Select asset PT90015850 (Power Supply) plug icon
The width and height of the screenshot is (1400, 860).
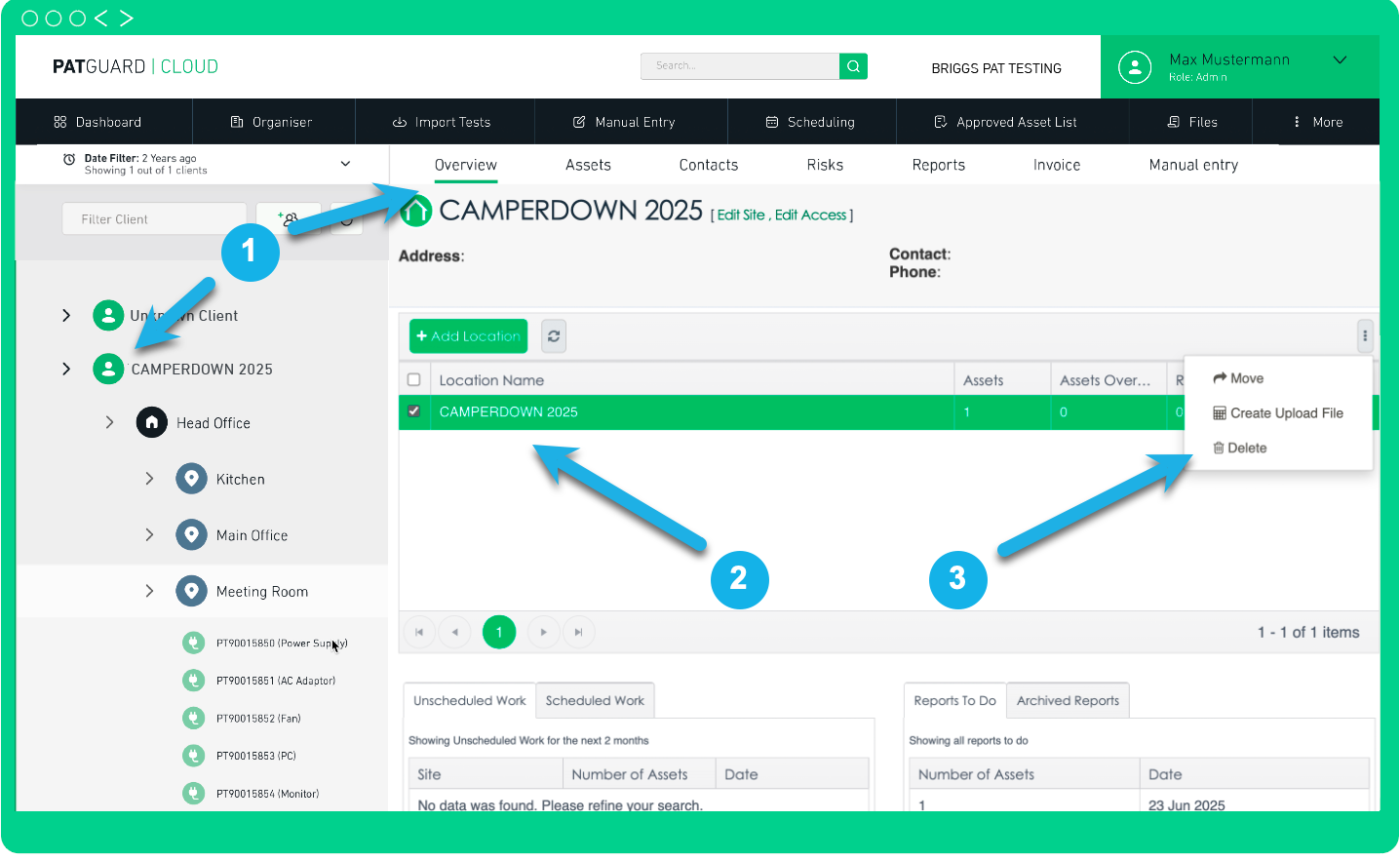point(193,643)
